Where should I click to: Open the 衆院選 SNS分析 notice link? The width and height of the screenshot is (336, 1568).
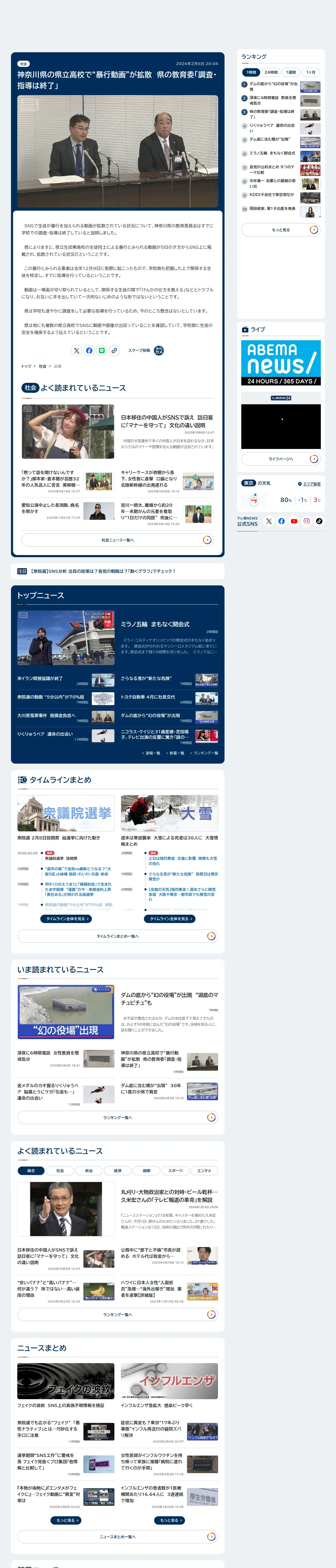coord(103,572)
